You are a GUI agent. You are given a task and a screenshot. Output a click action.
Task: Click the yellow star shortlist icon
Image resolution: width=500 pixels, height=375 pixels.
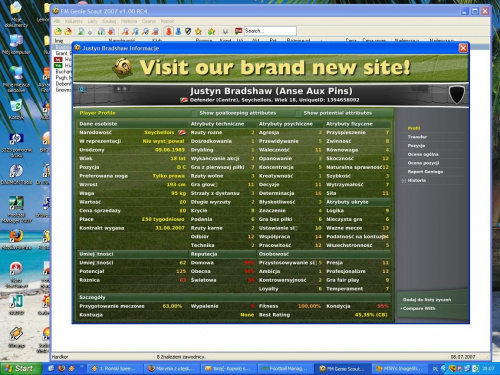[x=199, y=31]
